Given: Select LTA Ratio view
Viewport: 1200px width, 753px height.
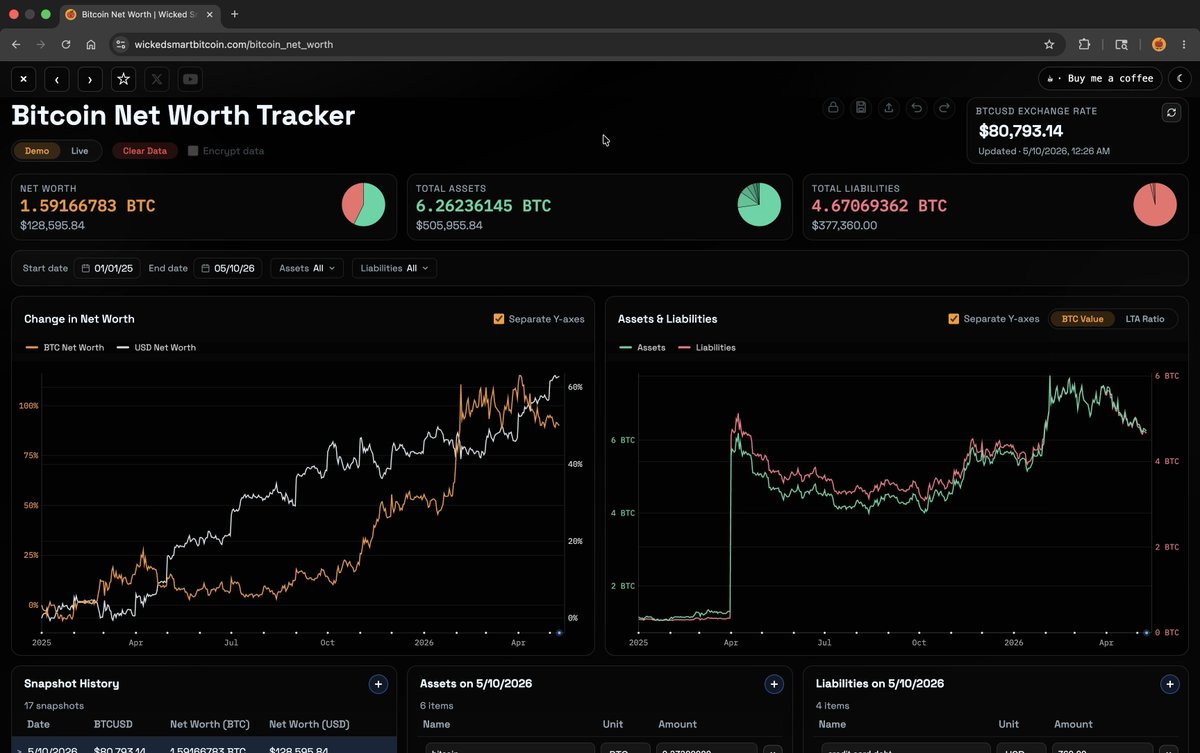Looking at the screenshot, I should (x=1145, y=319).
